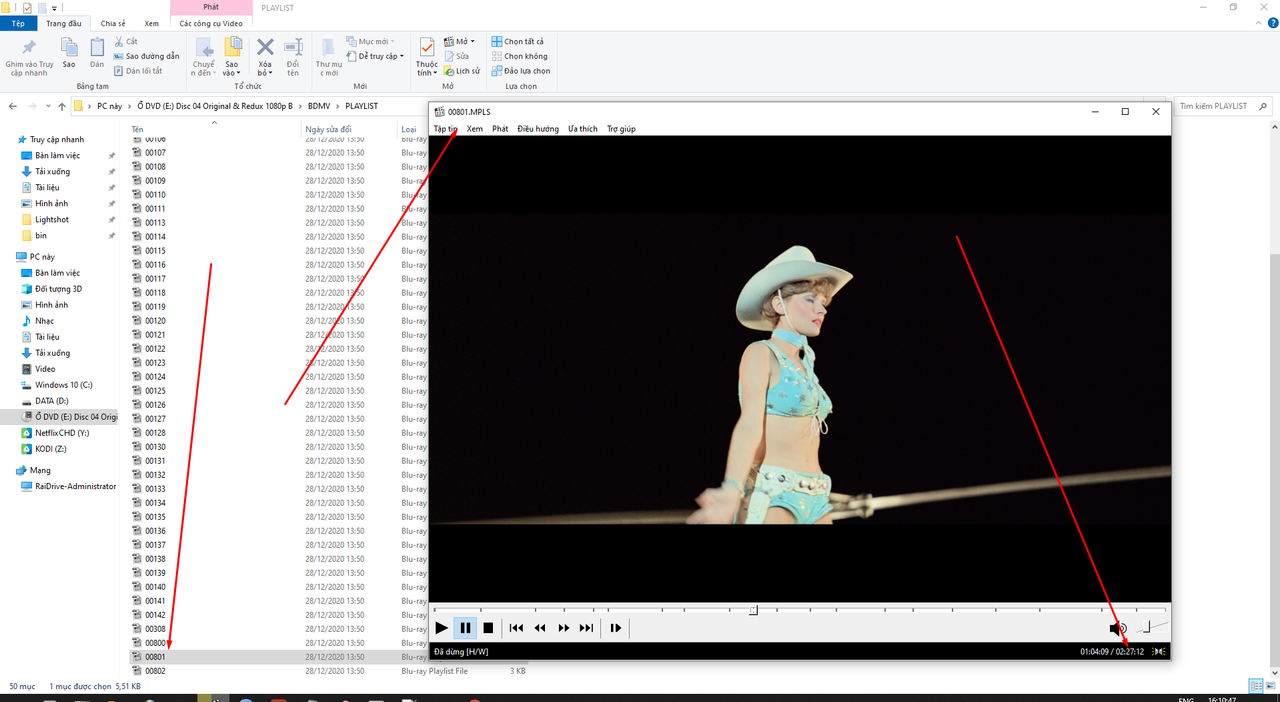Screen dimensions: 1280x702
Task: Select NetflixCHD (Y:) drive
Action: [x=61, y=433]
